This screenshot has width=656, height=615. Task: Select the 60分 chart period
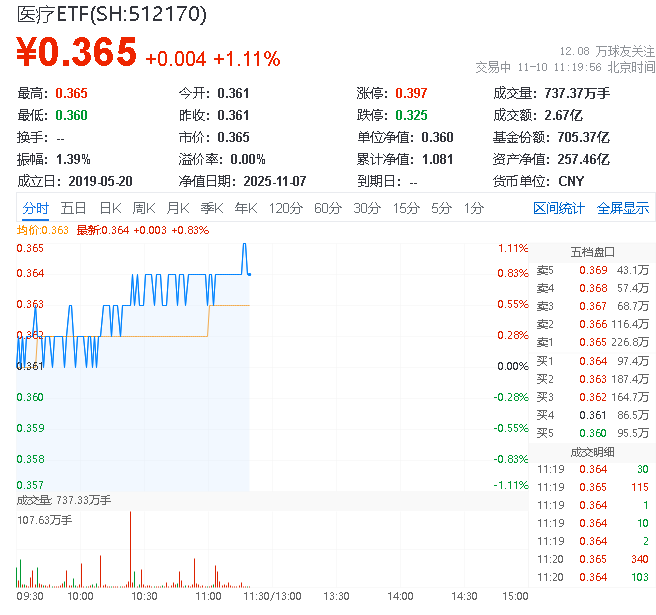[x=328, y=208]
